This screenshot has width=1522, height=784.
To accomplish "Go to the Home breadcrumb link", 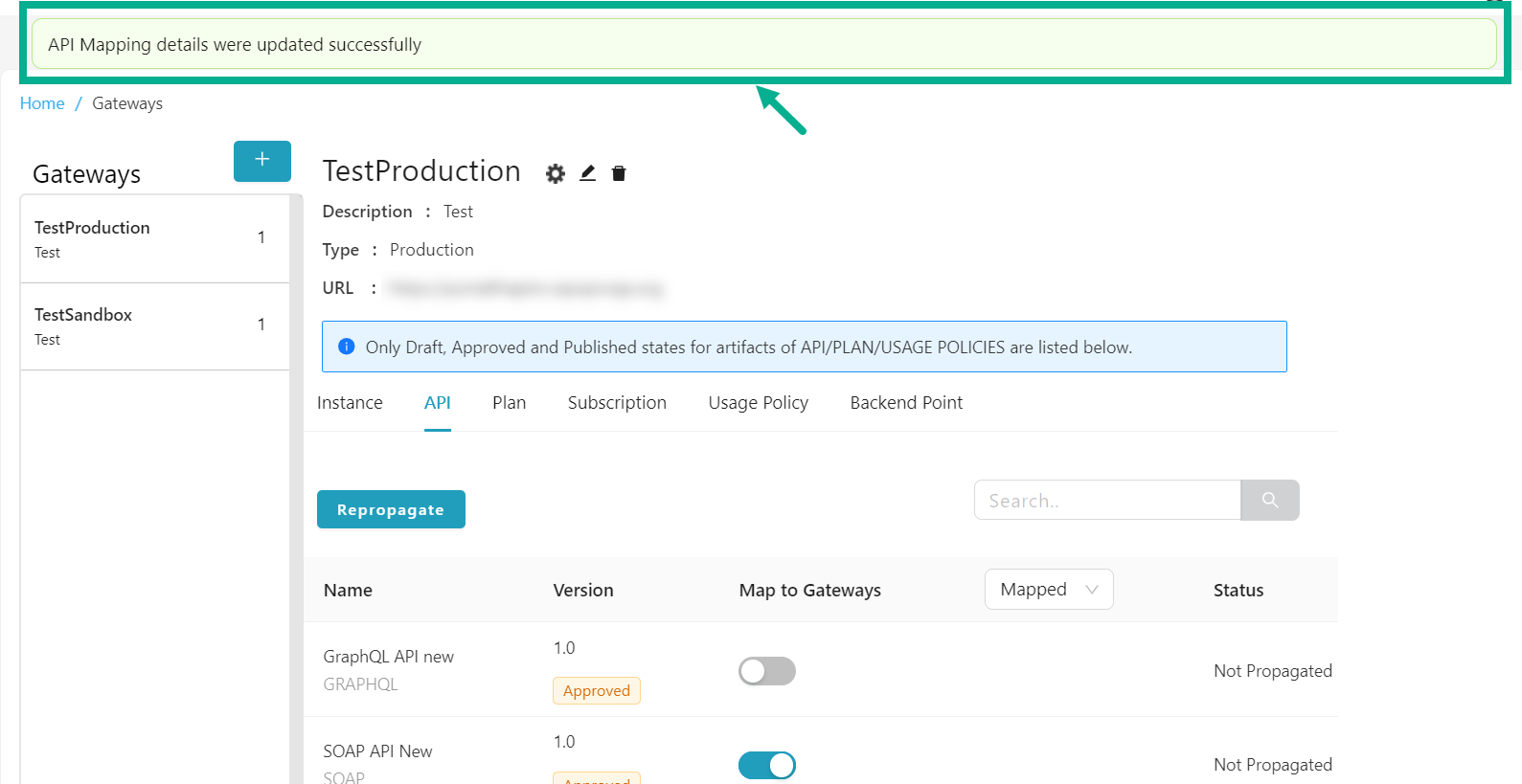I will [42, 103].
